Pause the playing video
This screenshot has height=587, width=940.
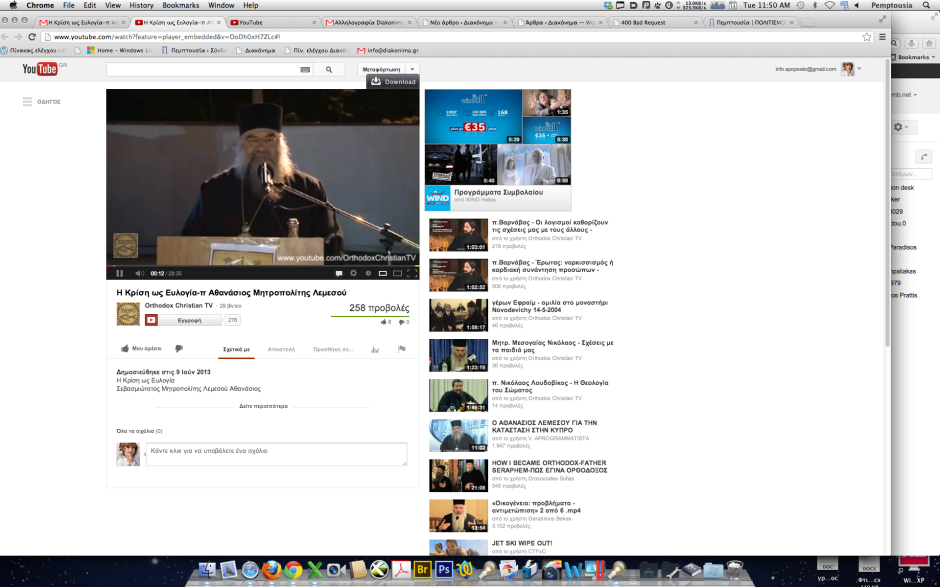point(120,273)
